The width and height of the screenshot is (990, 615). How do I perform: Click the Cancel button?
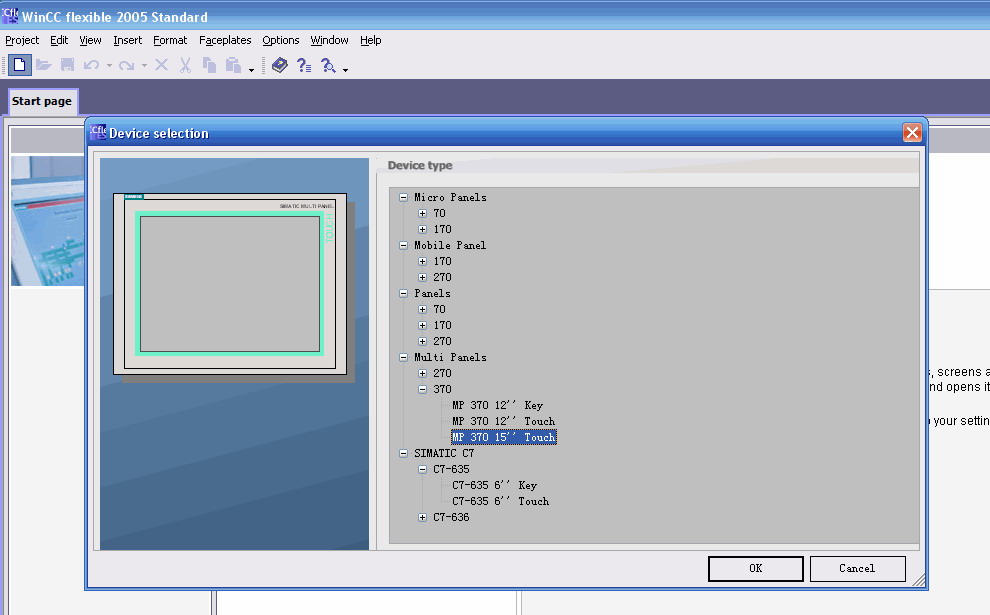[x=857, y=568]
